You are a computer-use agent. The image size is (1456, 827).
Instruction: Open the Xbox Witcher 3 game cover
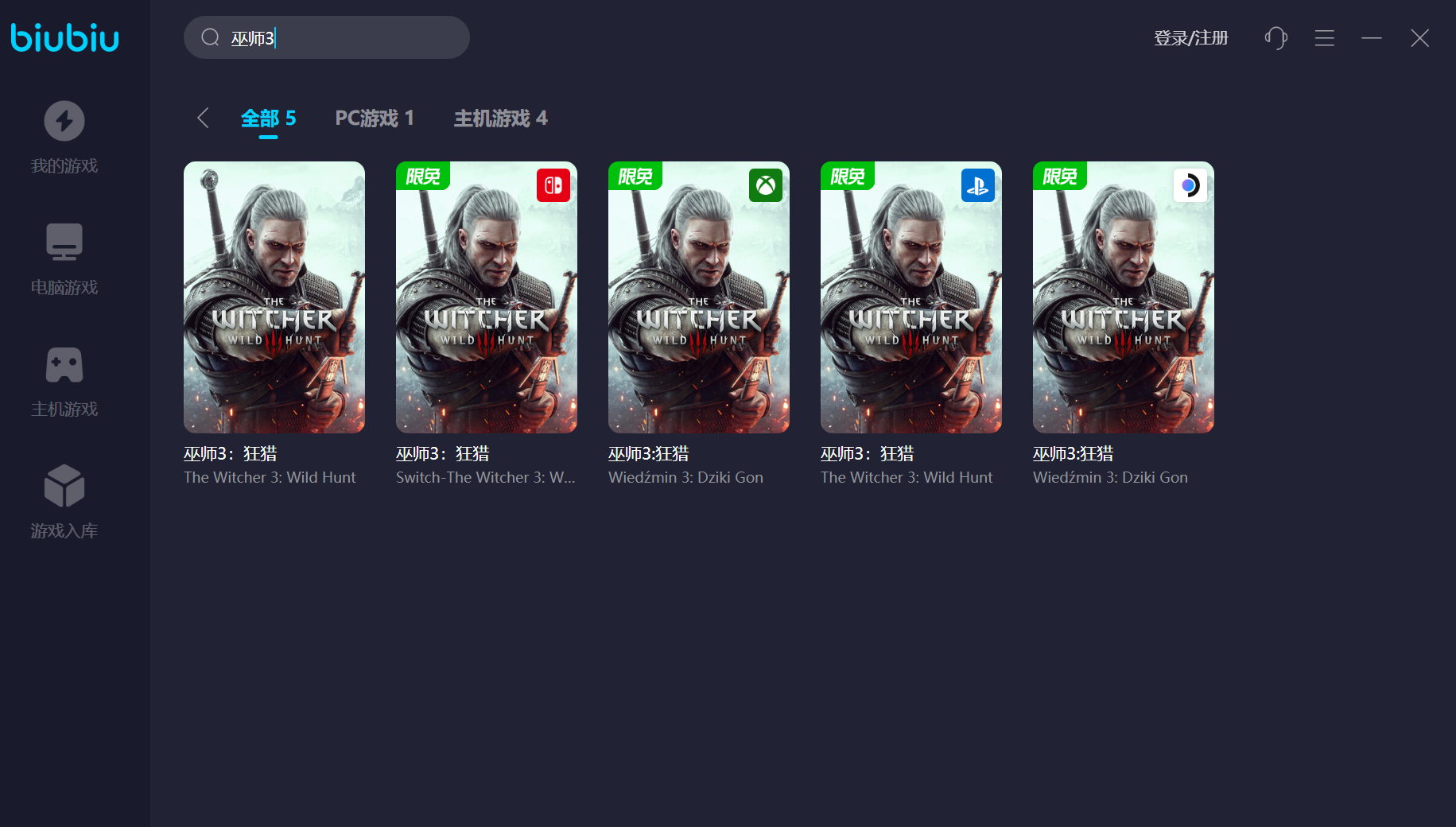pyautogui.click(x=699, y=297)
